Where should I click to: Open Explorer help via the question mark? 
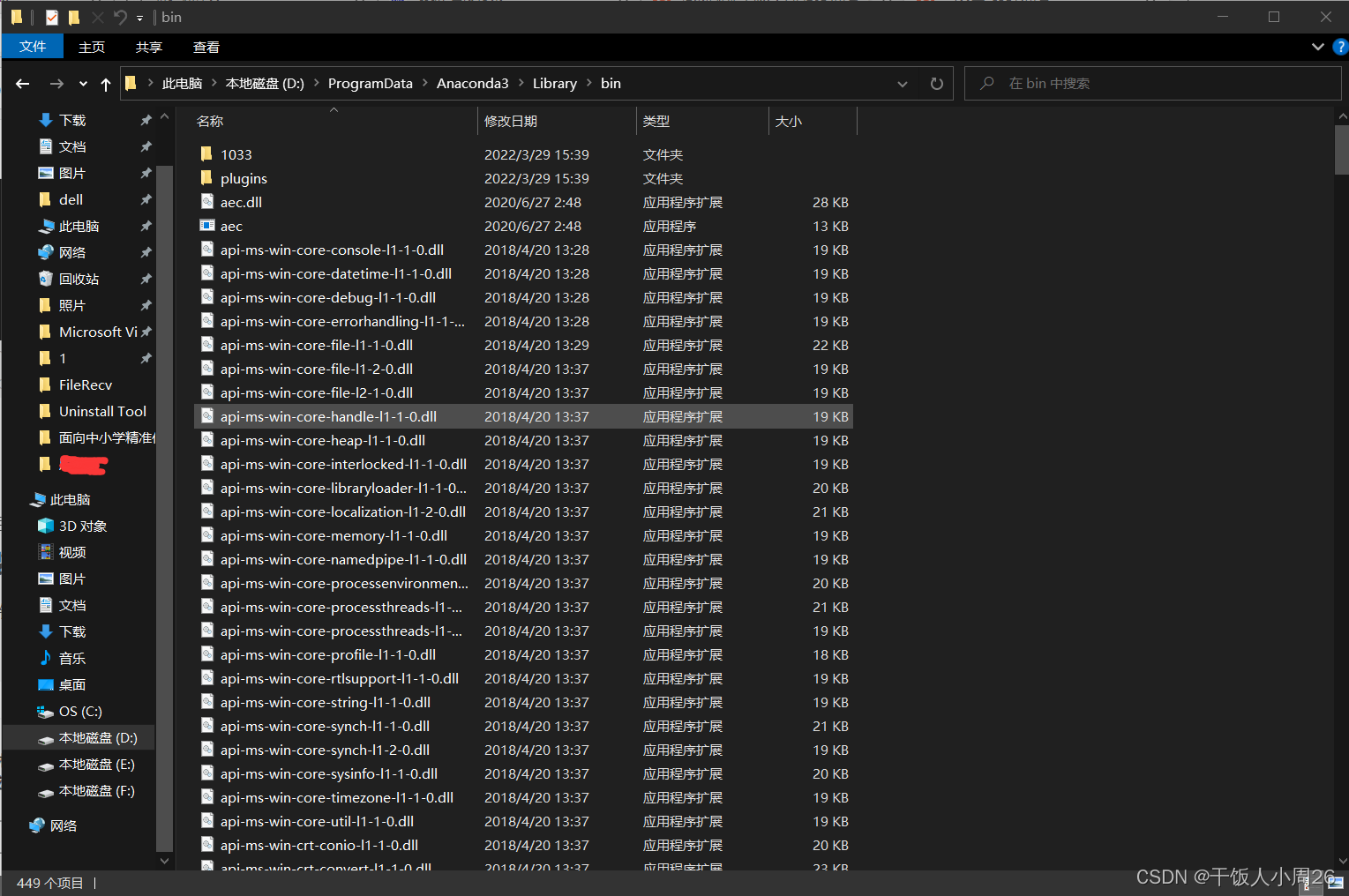click(1340, 47)
